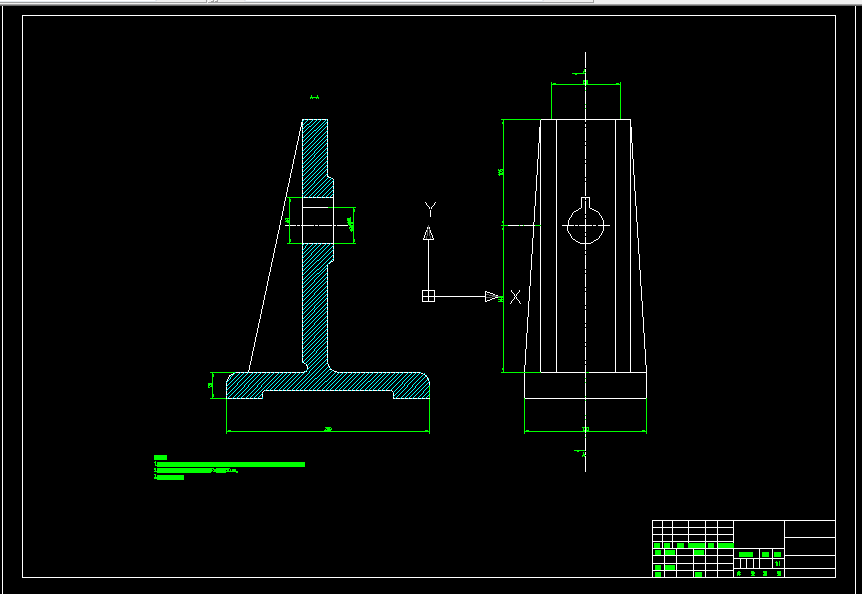Click the Y axis label letter
Image resolution: width=862 pixels, height=594 pixels.
click(x=430, y=209)
